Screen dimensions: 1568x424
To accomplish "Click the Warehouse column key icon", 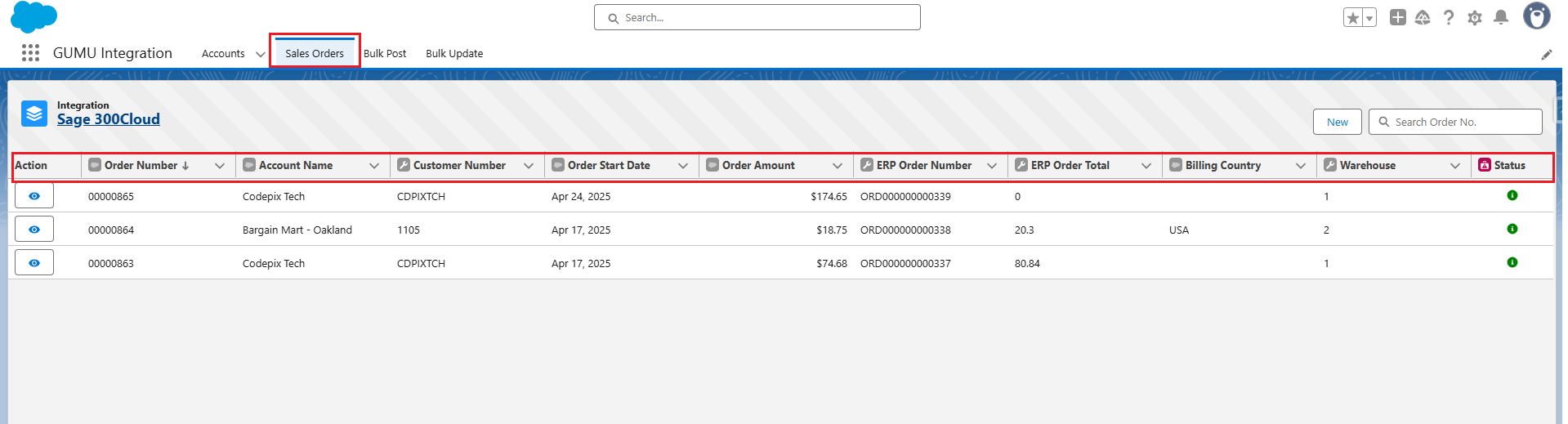I will click(1330, 165).
